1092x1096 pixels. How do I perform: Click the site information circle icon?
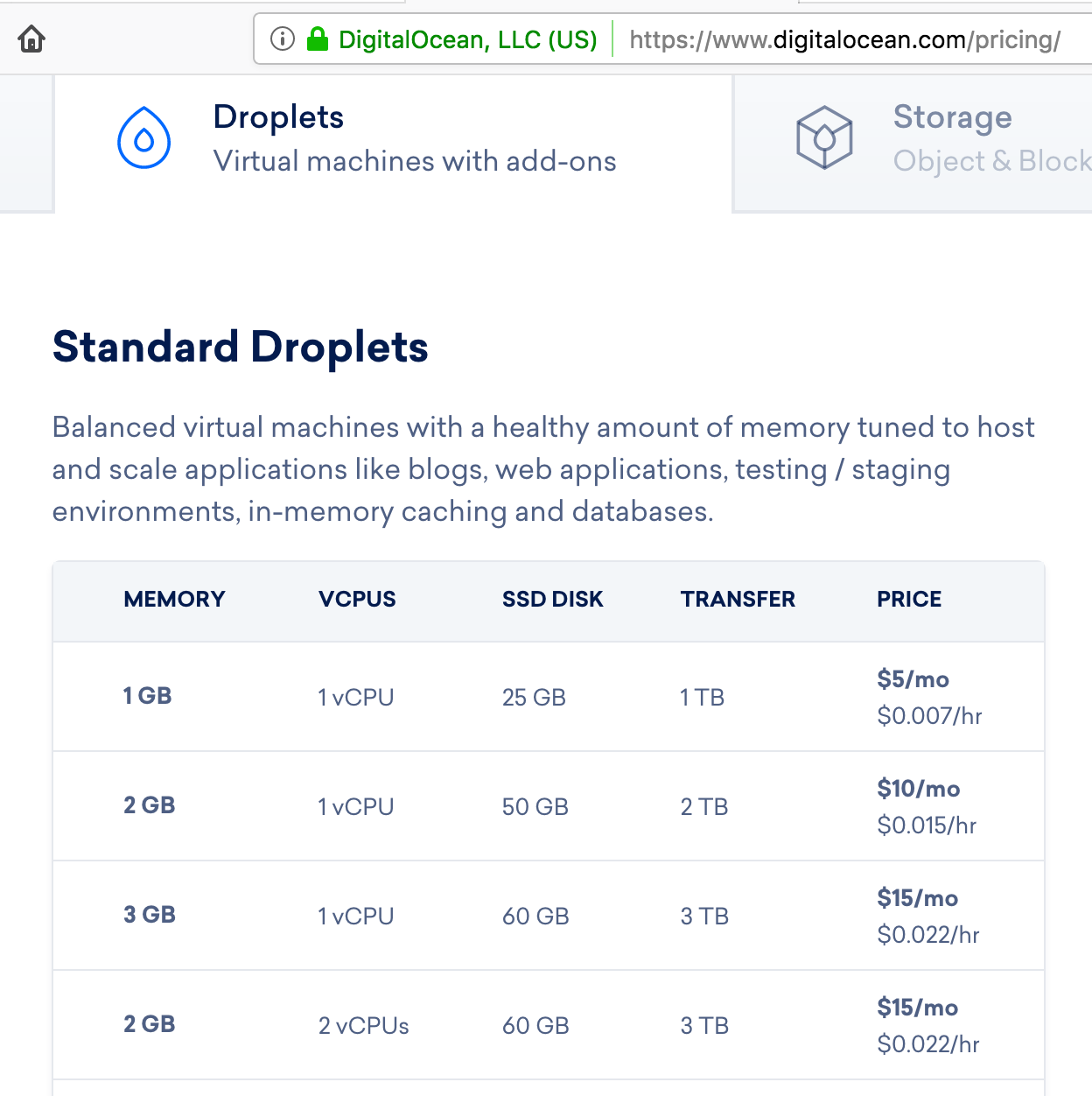pyautogui.click(x=281, y=39)
